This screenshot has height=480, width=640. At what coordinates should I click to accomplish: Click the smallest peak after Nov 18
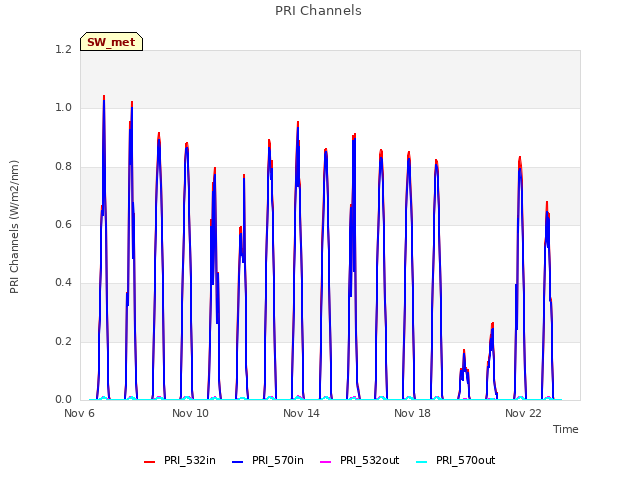coord(464,352)
